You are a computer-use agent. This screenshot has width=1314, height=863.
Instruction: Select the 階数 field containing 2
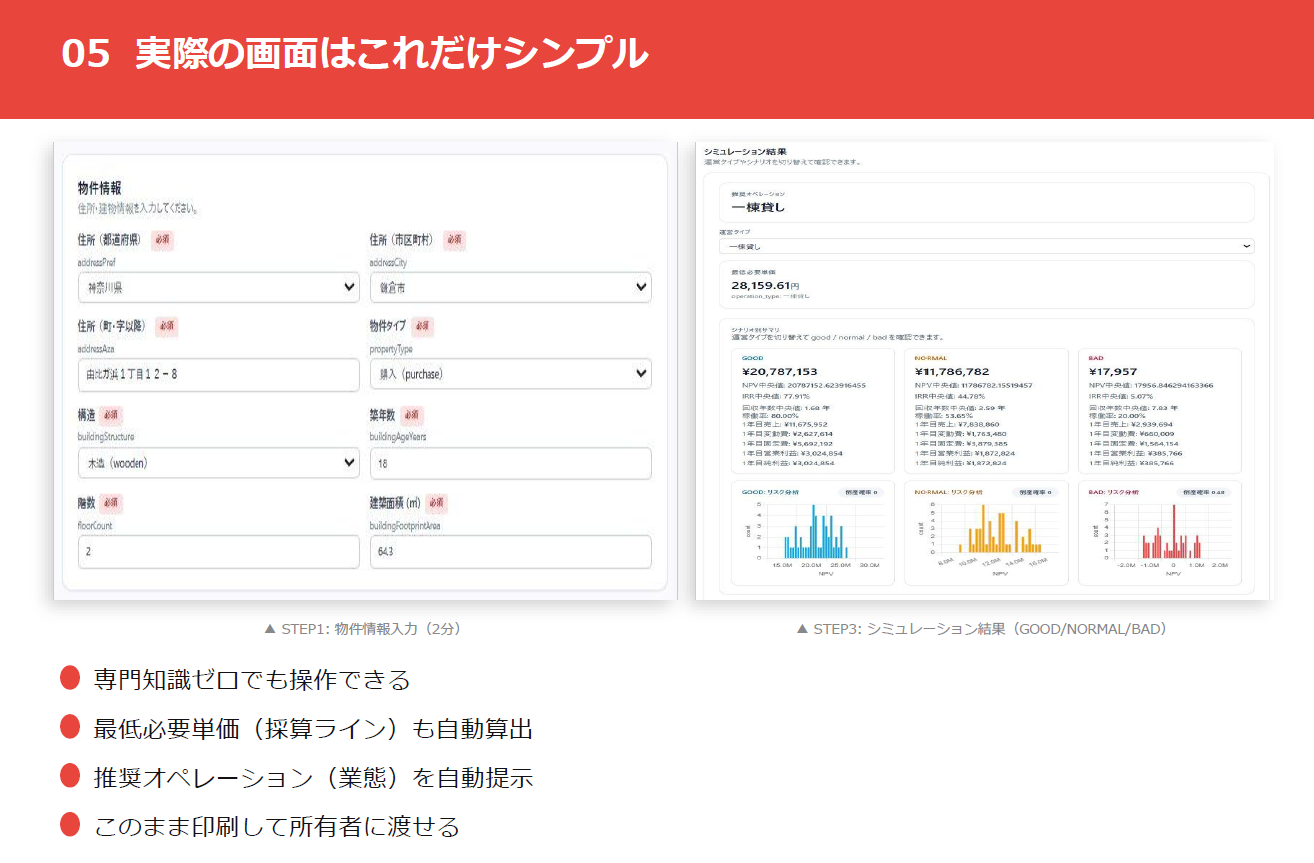pyautogui.click(x=218, y=552)
